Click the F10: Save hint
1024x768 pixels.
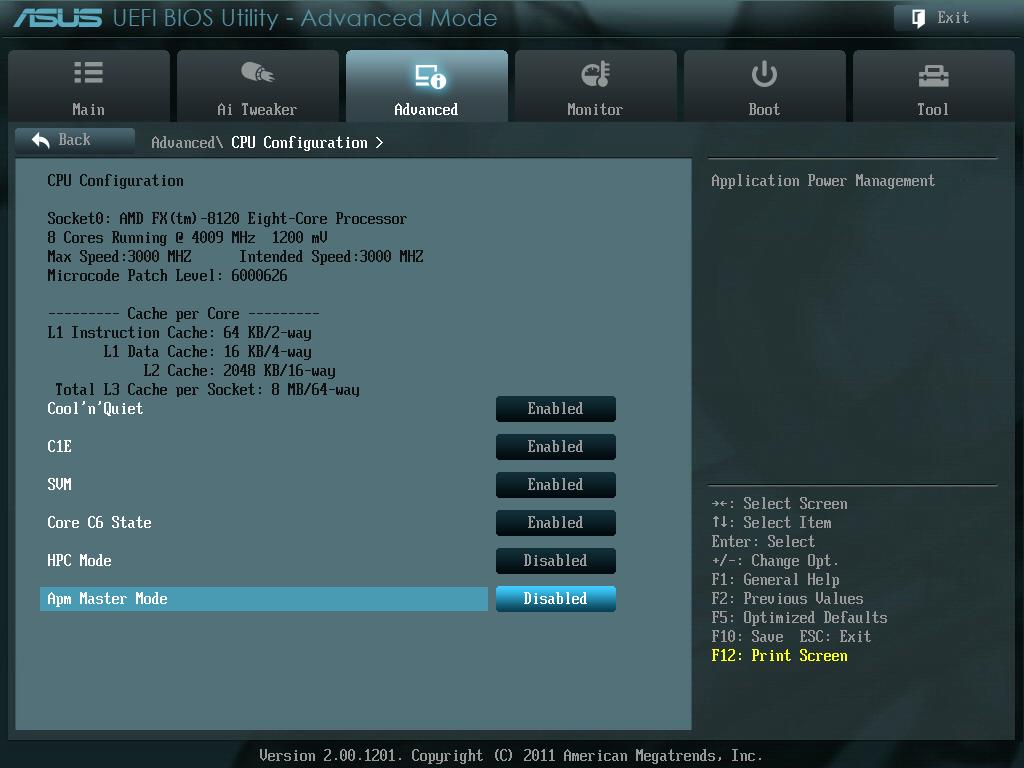(x=748, y=636)
